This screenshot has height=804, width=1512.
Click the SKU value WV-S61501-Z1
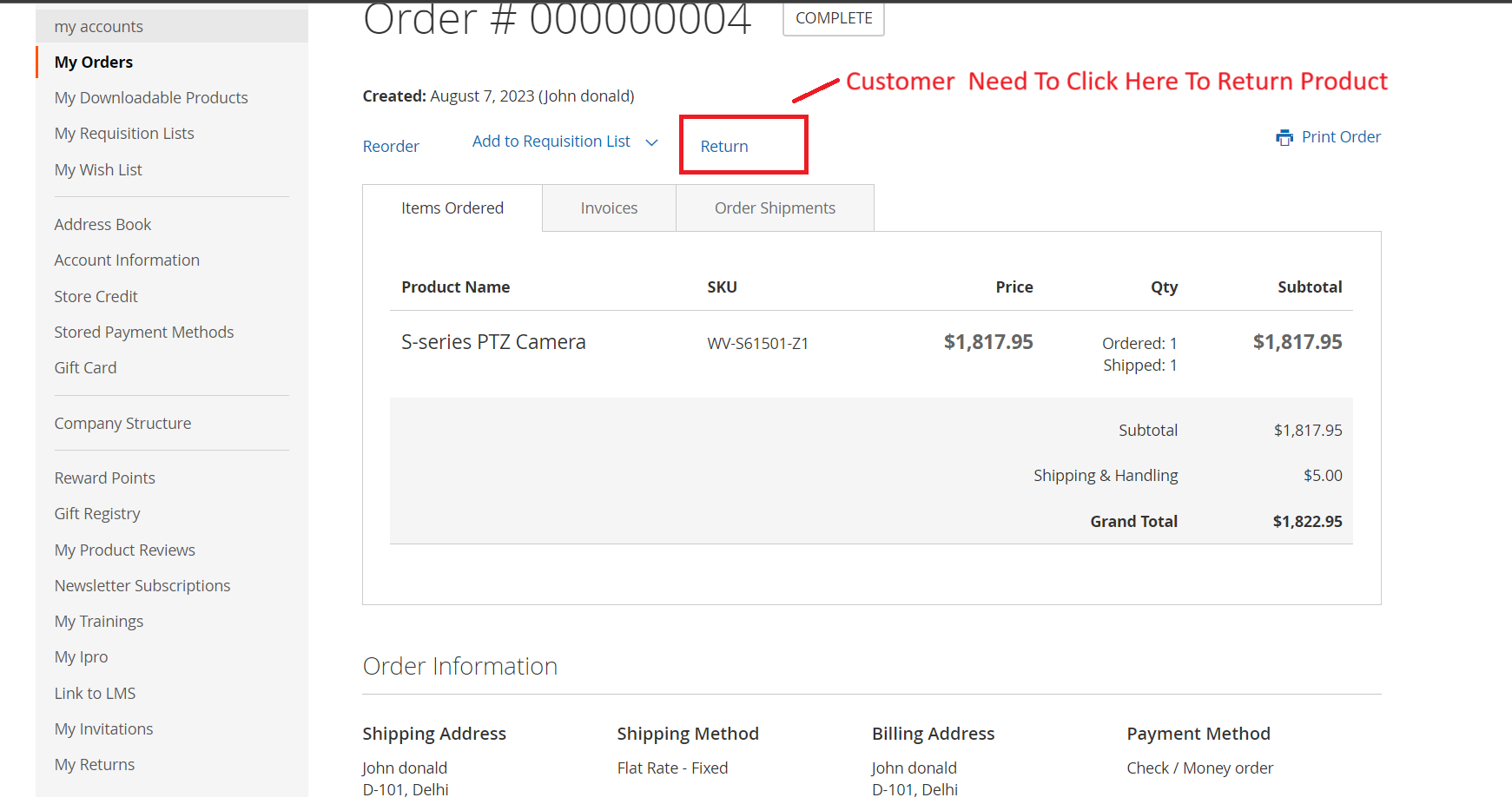(757, 344)
